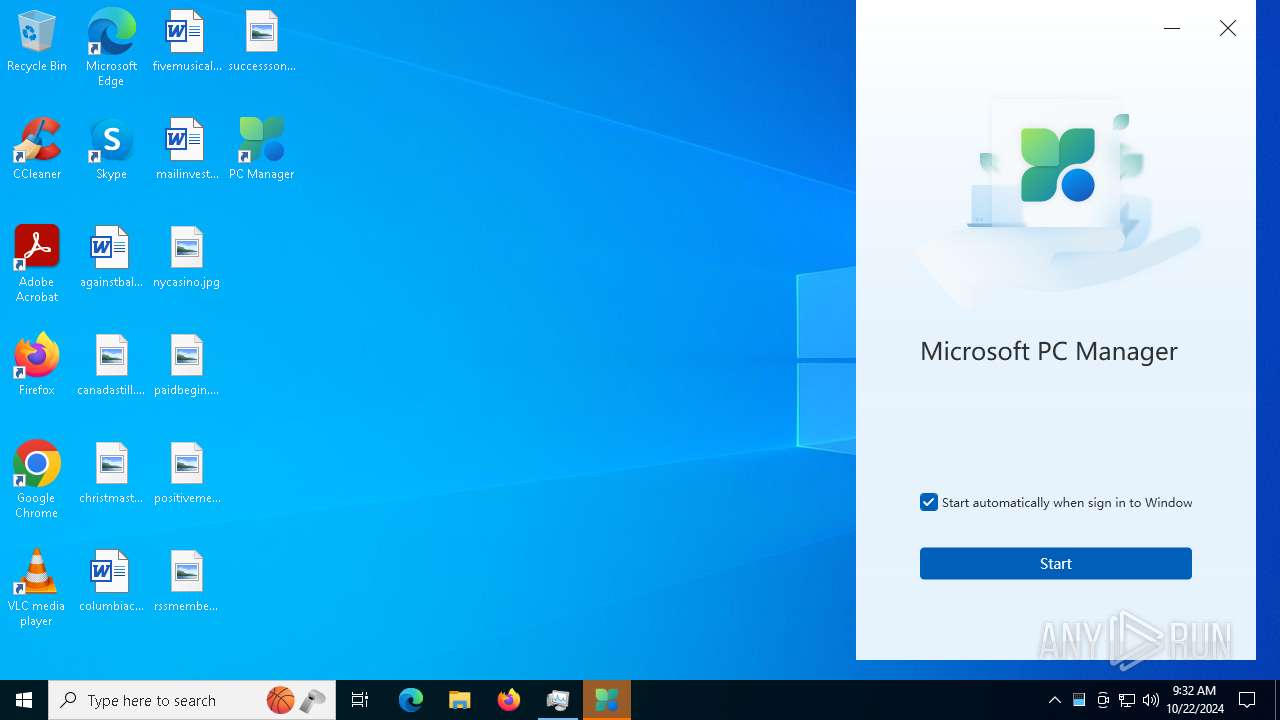This screenshot has height=720, width=1280.
Task: Open the clock and calendar flyout
Action: [x=1196, y=700]
